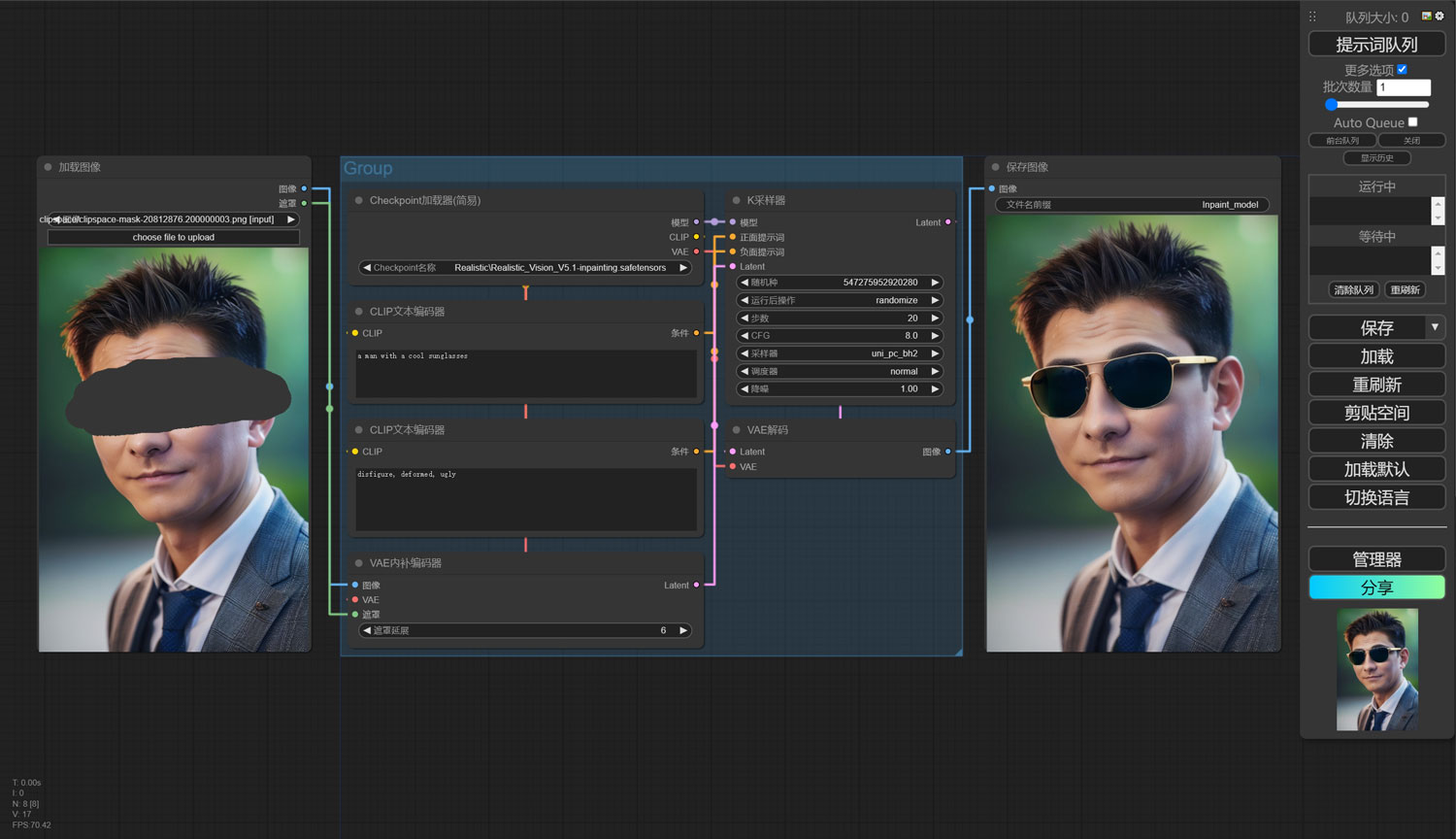Click the 运行中 list scrollbar
Image resolution: width=1456 pixels, height=839 pixels.
coord(1438,211)
